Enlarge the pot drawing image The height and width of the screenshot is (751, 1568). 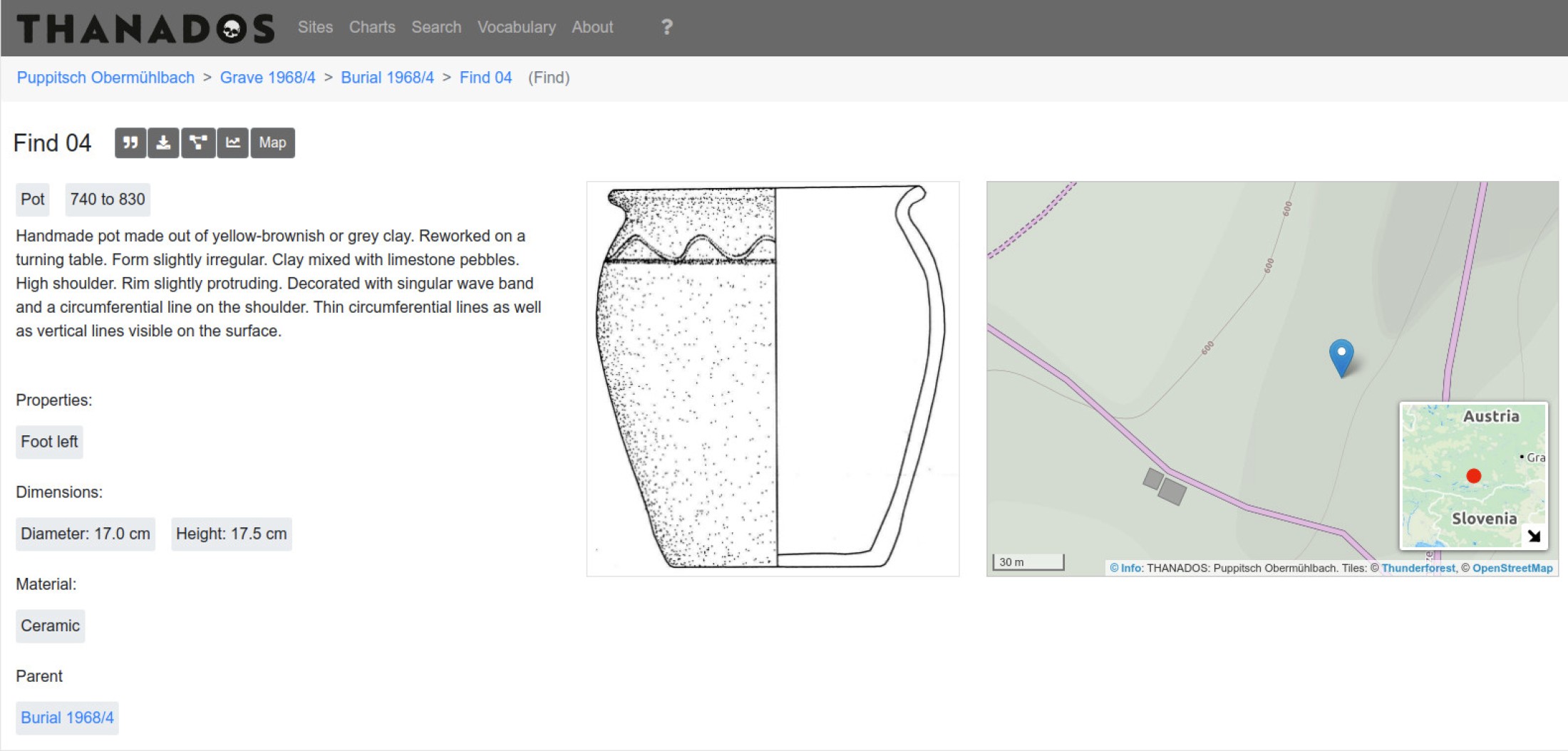[x=773, y=378]
